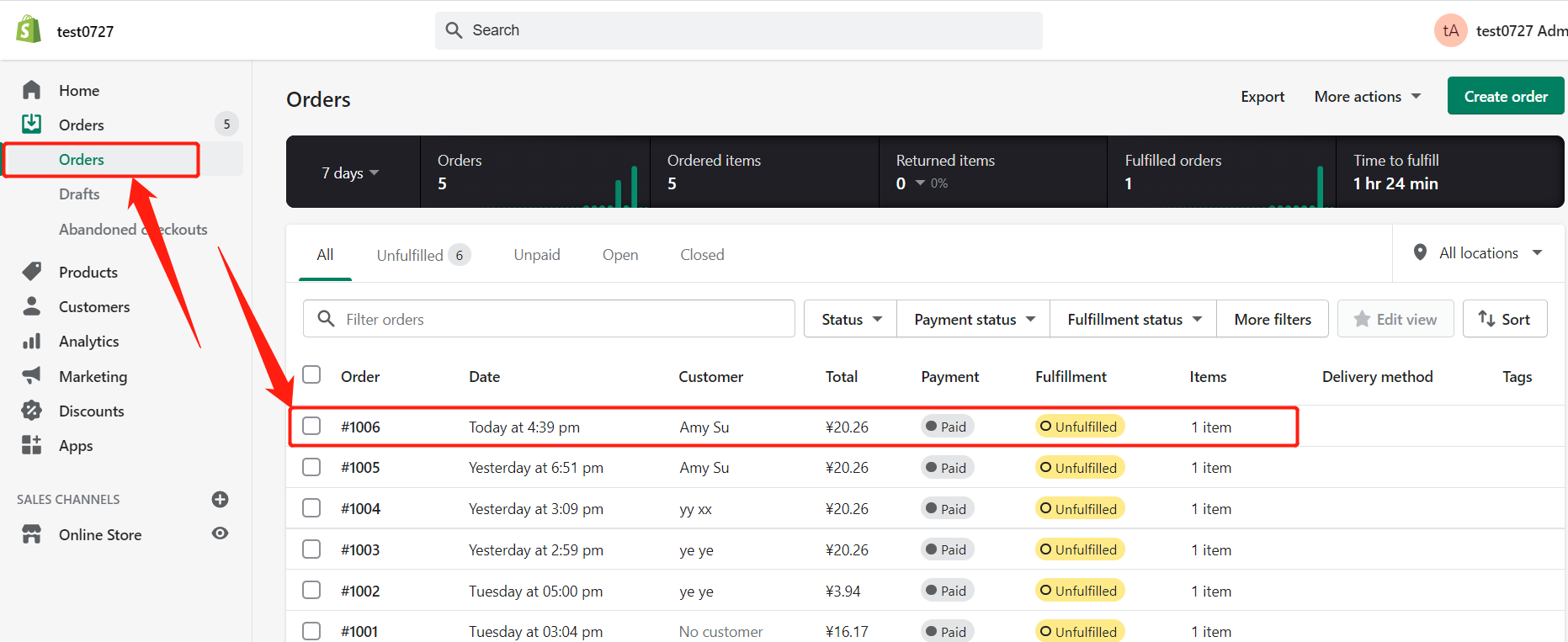Viewport: 1568px width, 642px height.
Task: Switch to the Closed tab
Action: (x=702, y=255)
